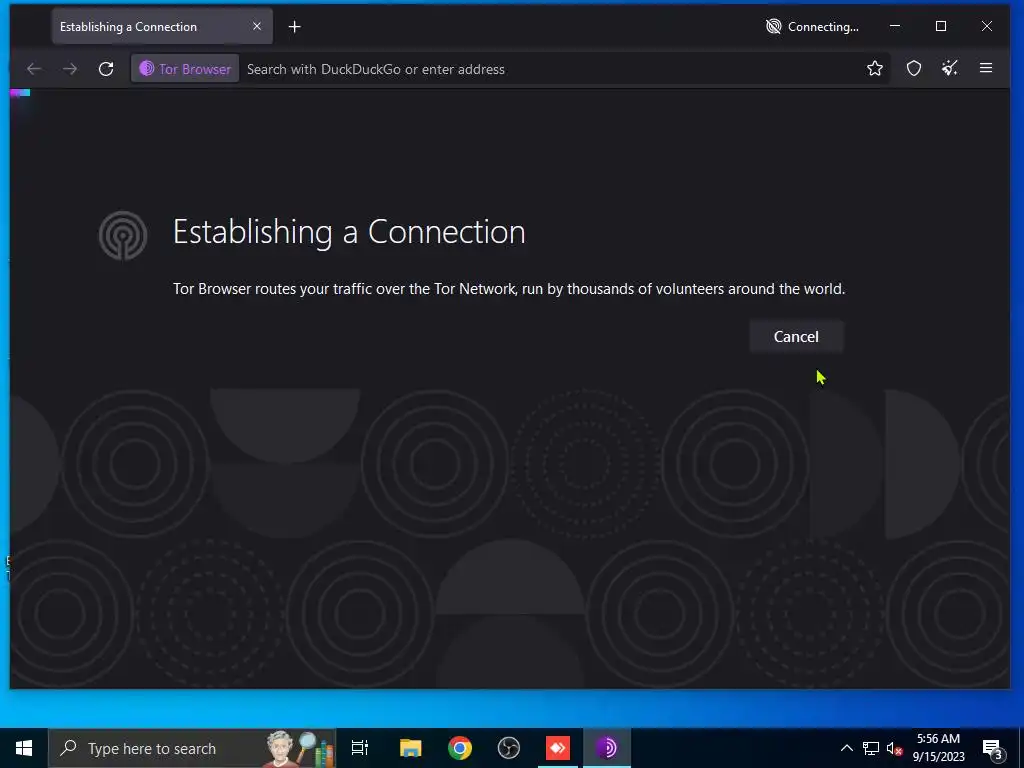Open a new tab with plus button

click(x=295, y=27)
